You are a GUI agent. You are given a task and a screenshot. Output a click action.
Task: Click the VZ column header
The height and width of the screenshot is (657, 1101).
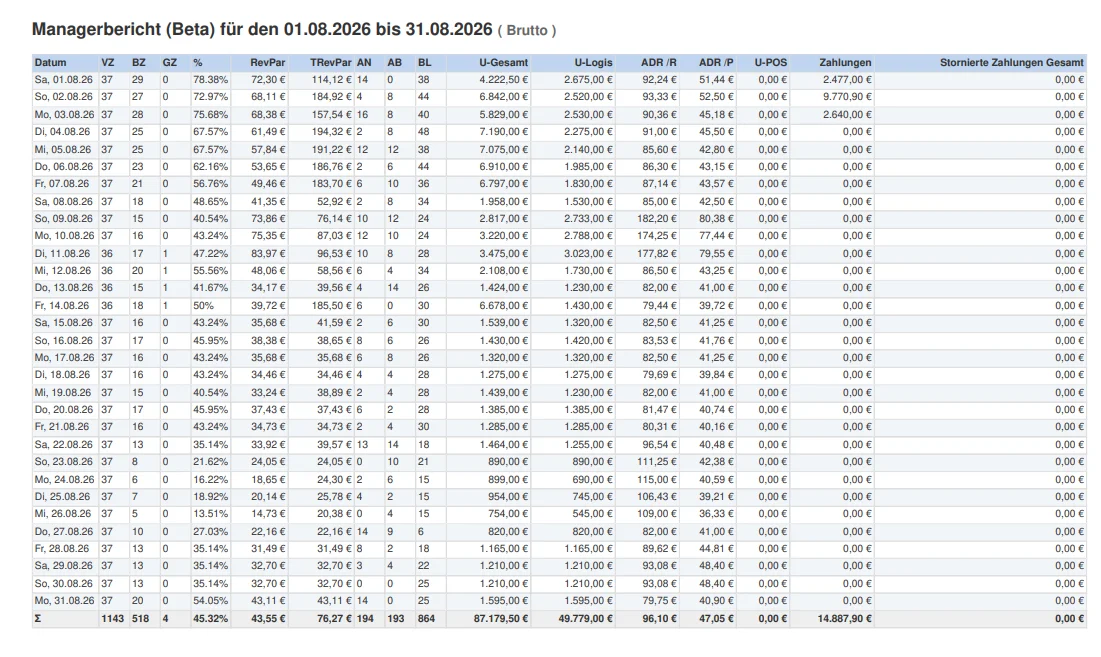click(107, 62)
